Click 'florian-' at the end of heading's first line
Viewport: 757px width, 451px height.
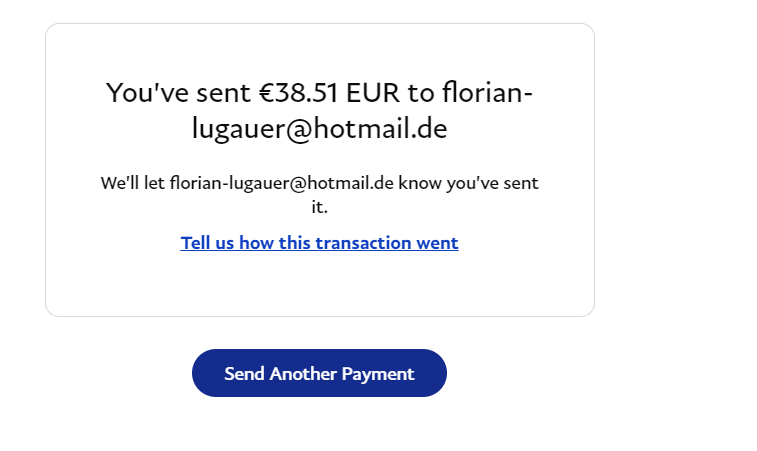(x=487, y=93)
